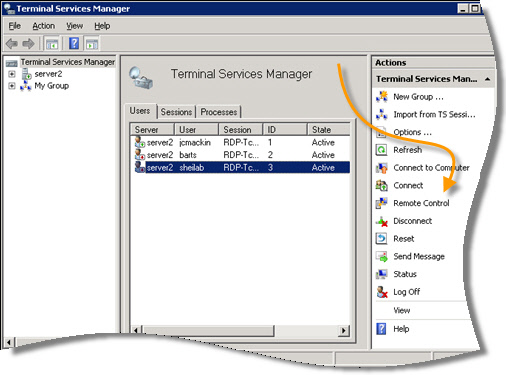Click the Connect action icon
The height and width of the screenshot is (375, 506).
click(382, 185)
